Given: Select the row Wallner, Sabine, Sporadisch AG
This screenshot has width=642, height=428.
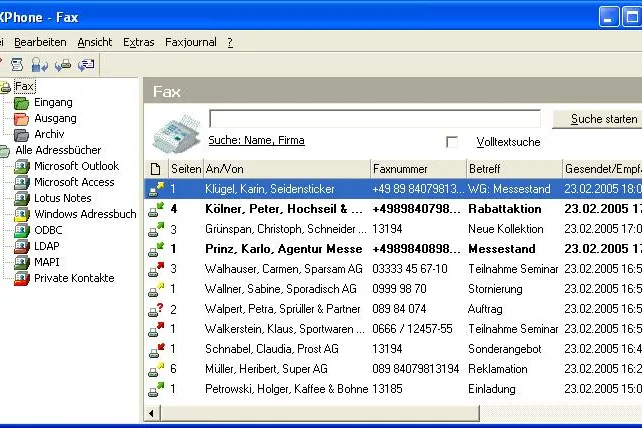Looking at the screenshot, I should click(393, 289).
